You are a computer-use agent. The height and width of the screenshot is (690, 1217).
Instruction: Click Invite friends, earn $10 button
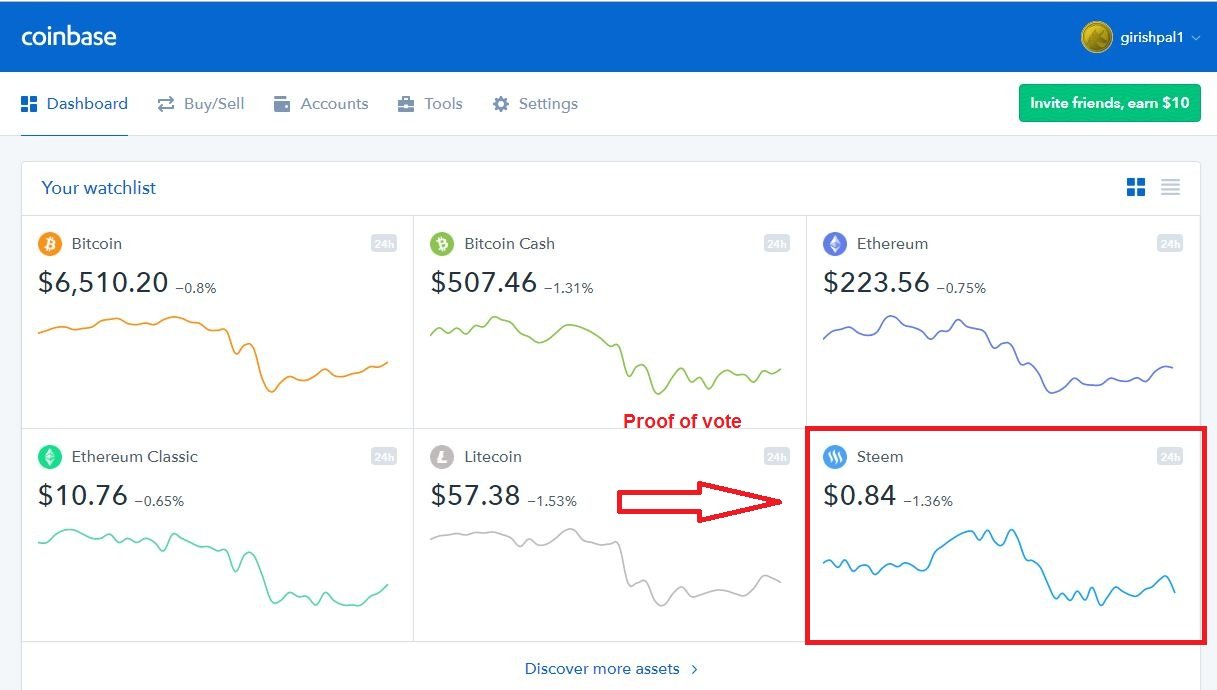[1109, 103]
